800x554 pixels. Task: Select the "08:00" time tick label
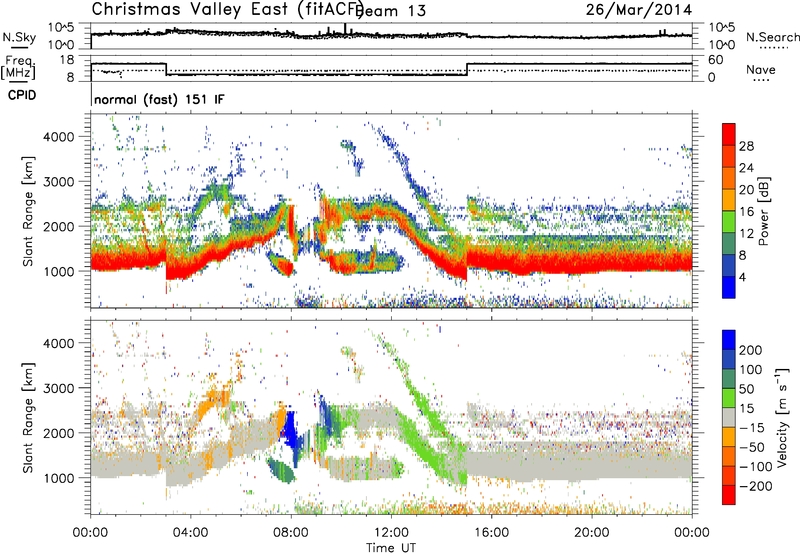coord(291,533)
